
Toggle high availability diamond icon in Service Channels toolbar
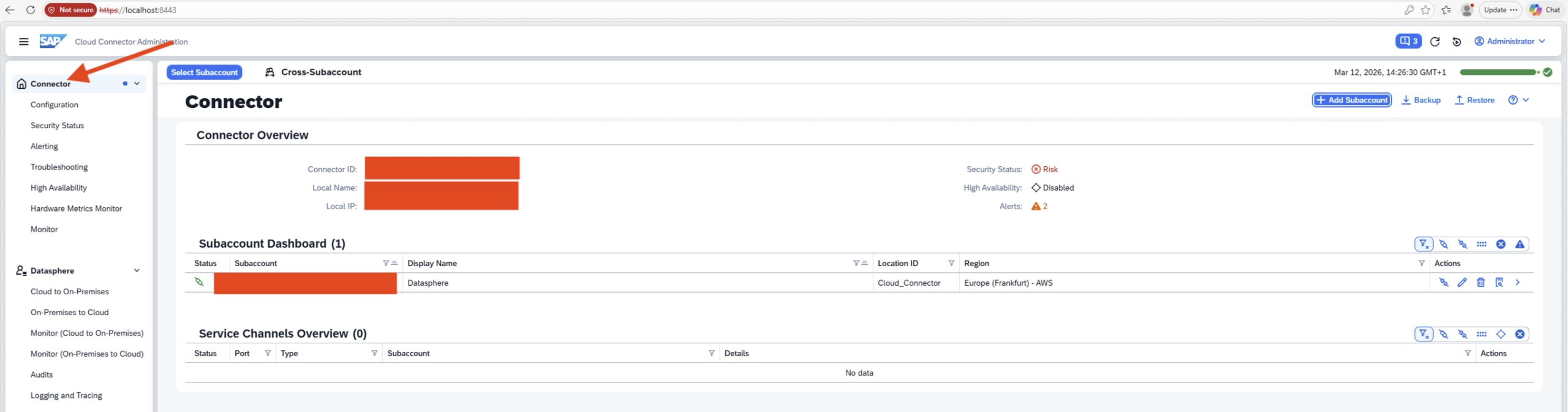click(1501, 334)
